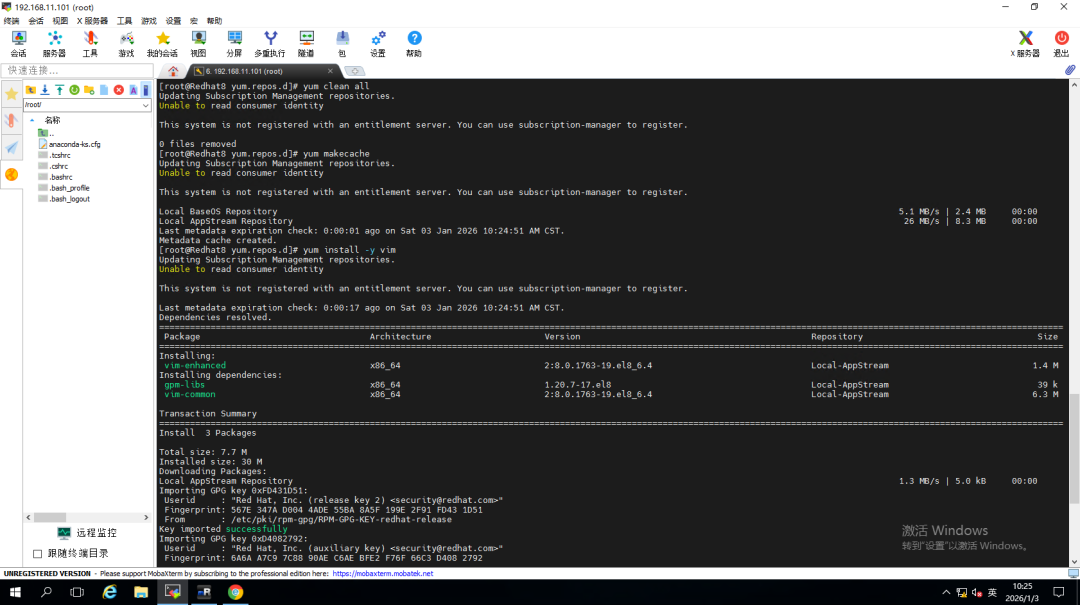Viewport: 1080px width, 605px height.
Task: Click the X 服务器 icon at toolbar right
Action: [1025, 43]
